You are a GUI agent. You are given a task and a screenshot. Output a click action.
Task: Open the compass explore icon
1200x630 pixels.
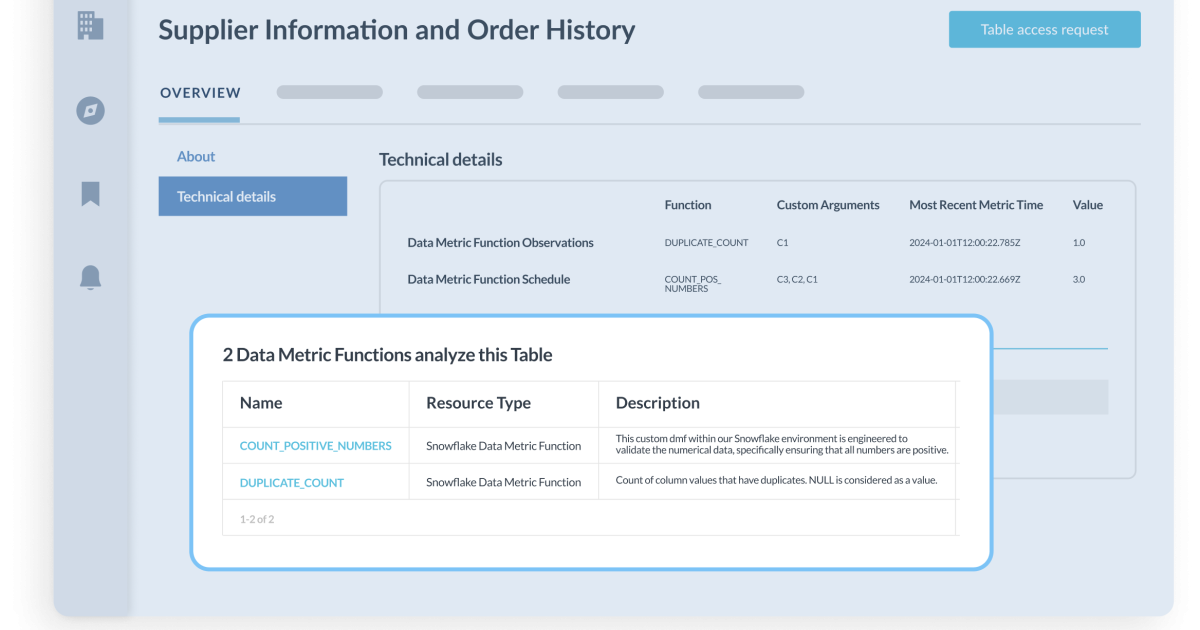(x=91, y=110)
